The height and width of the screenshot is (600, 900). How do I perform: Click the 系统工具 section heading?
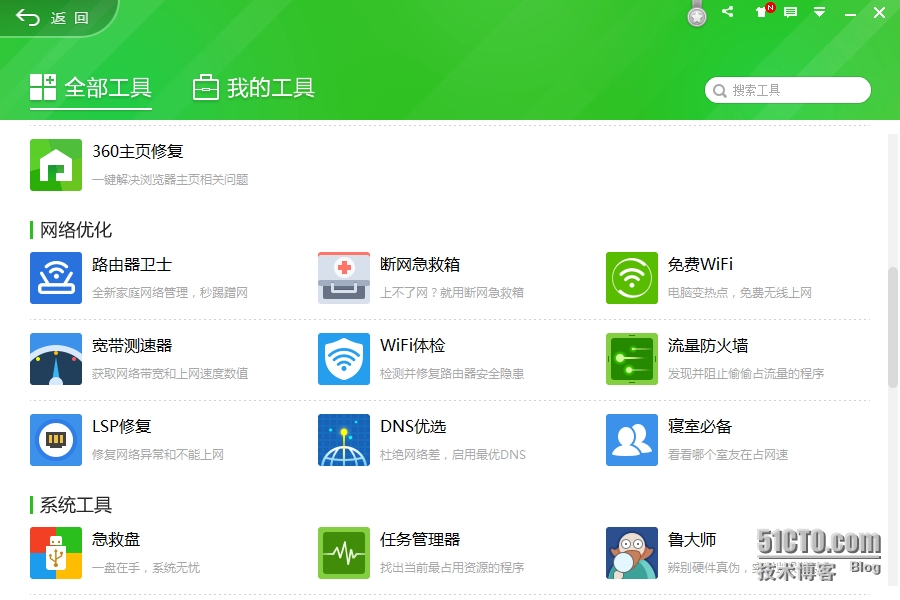pos(75,505)
